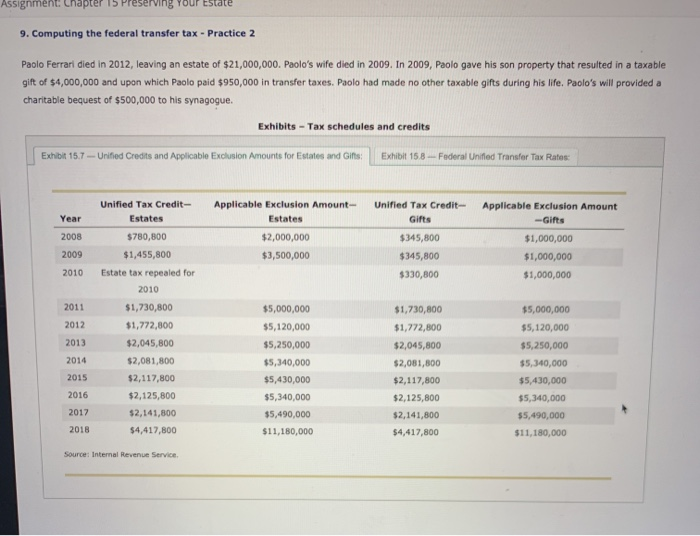Click the '$5,120,000' estate exclusion for 2012
The image size is (700, 536).
(287, 327)
